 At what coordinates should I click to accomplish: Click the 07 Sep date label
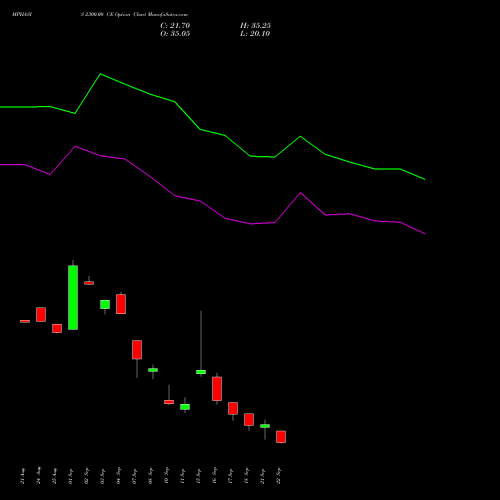coord(134,476)
